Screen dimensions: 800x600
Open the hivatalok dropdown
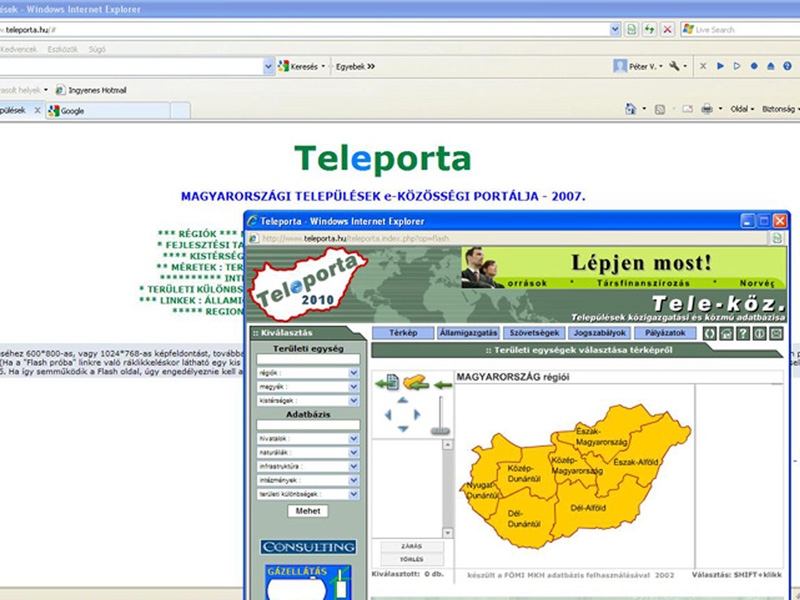(x=354, y=439)
